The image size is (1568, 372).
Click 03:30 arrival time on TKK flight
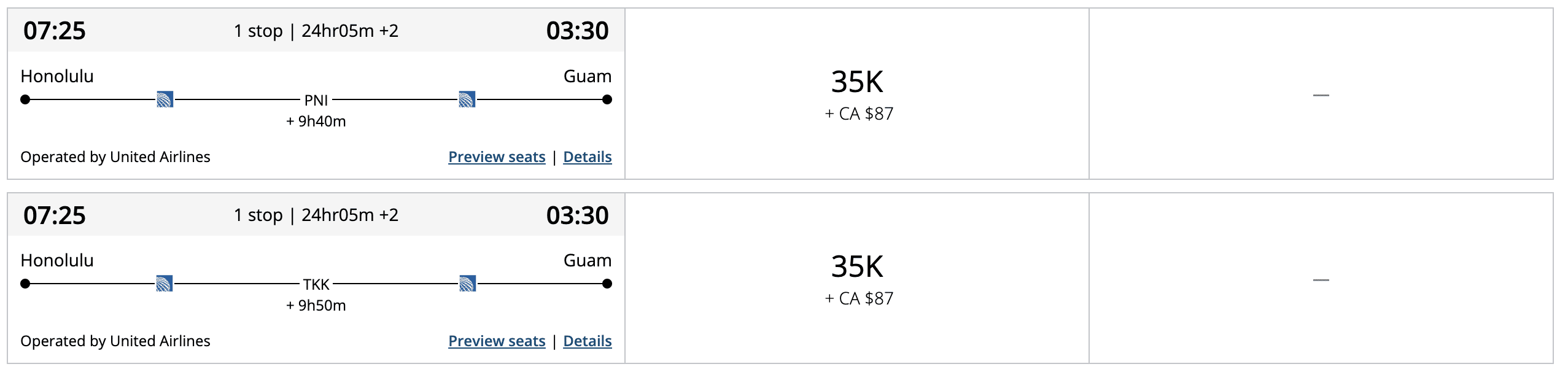577,215
